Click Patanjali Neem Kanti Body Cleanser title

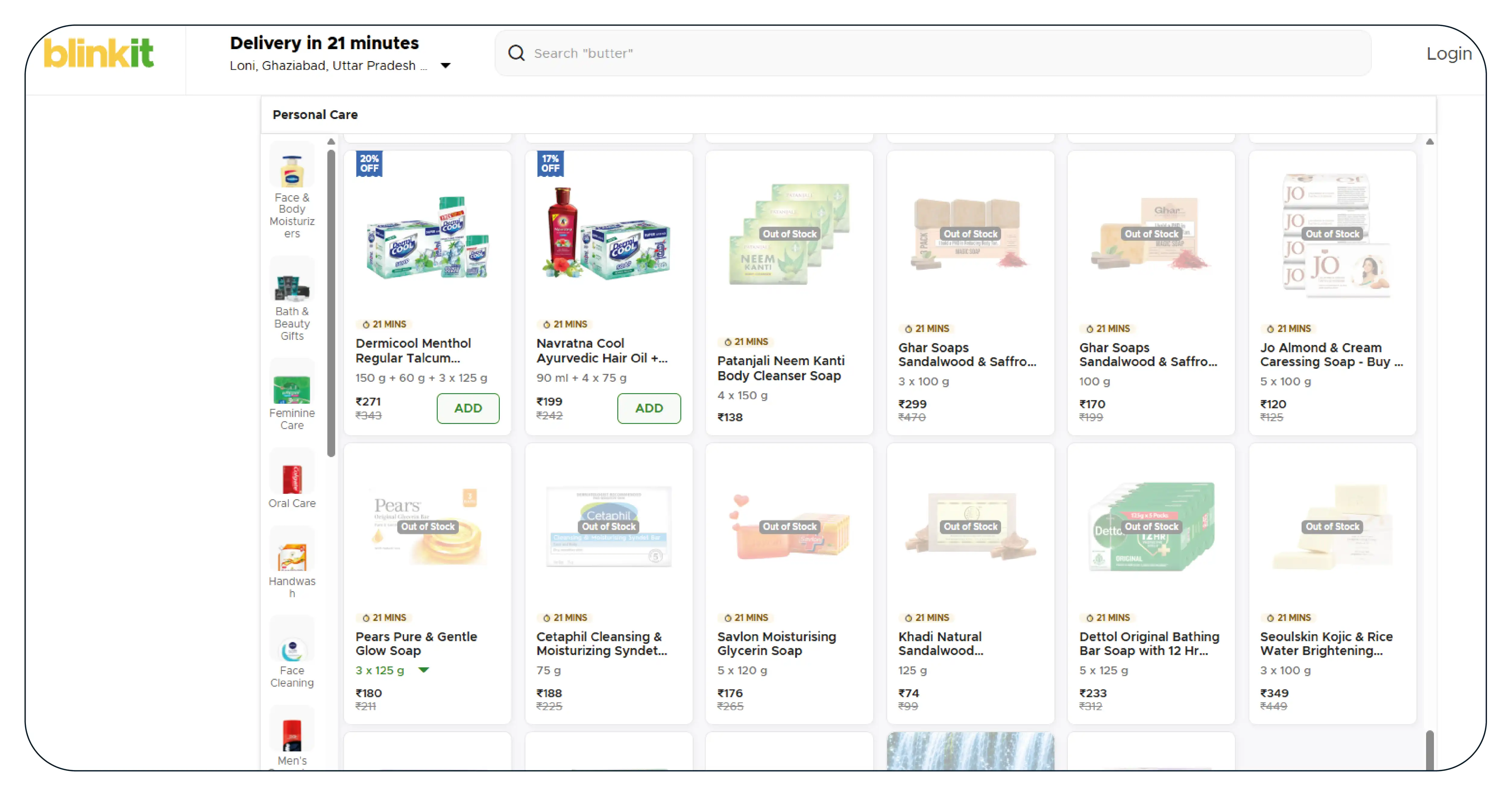point(781,368)
